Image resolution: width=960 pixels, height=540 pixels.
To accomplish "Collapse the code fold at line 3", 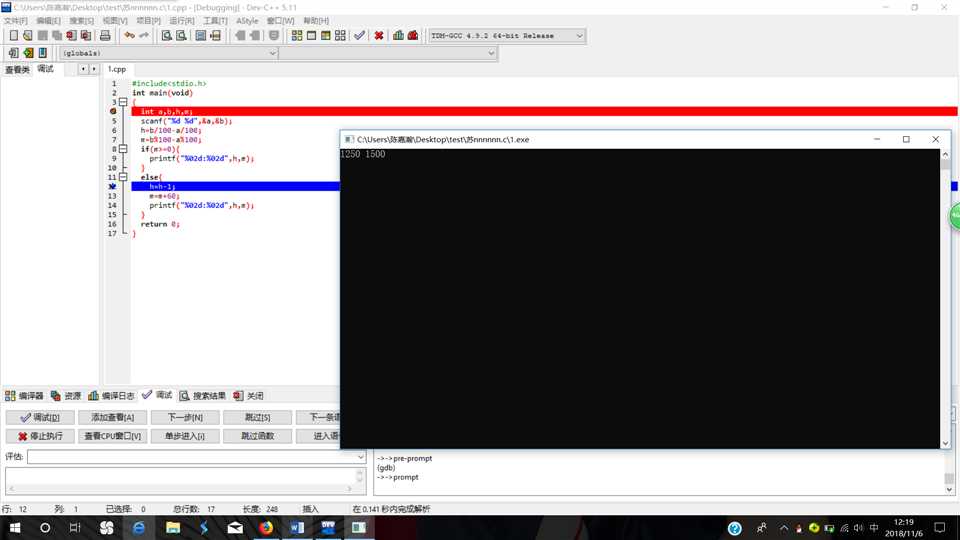I will click(x=123, y=102).
